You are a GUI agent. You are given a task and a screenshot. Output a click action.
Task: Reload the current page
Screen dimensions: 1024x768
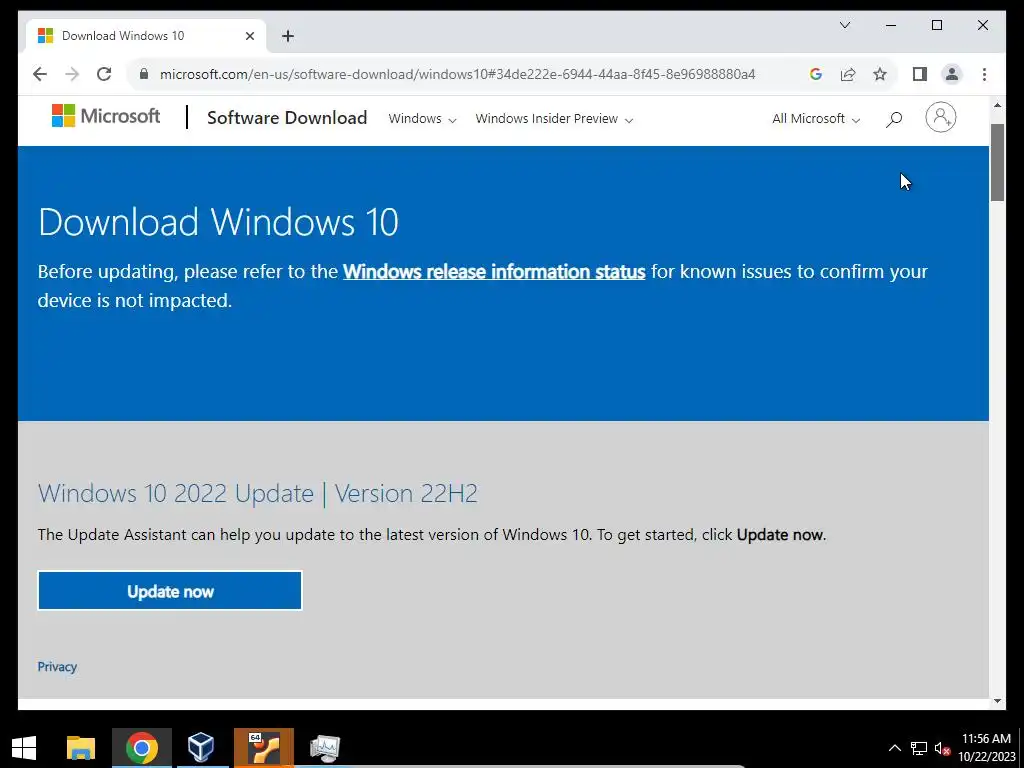click(104, 74)
